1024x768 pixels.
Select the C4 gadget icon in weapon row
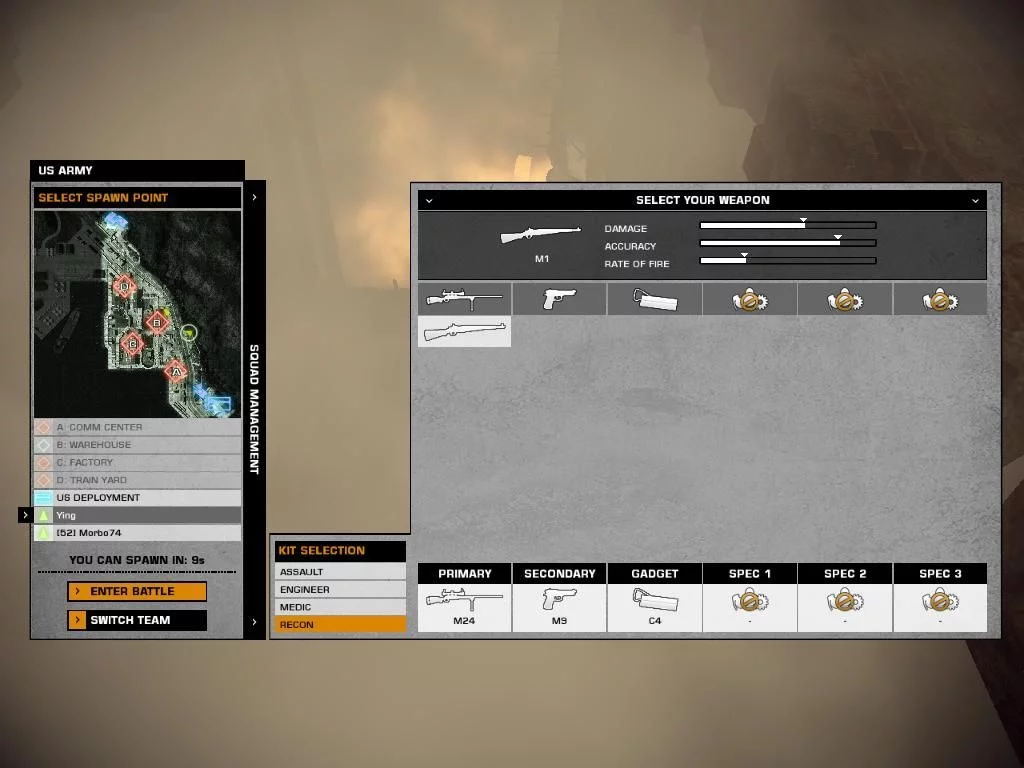click(654, 298)
